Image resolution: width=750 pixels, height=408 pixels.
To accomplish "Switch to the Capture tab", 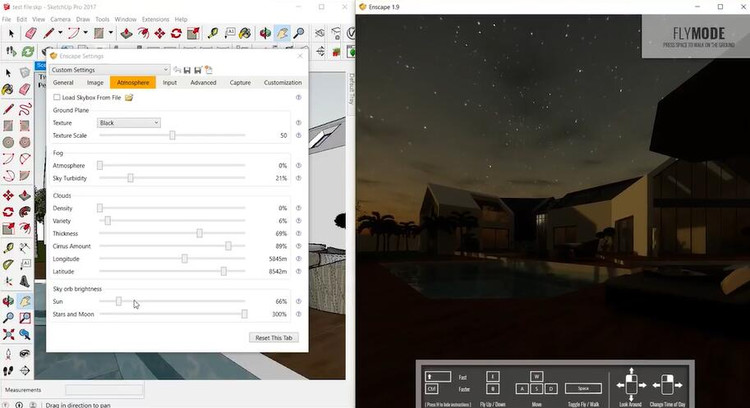I will (240, 83).
